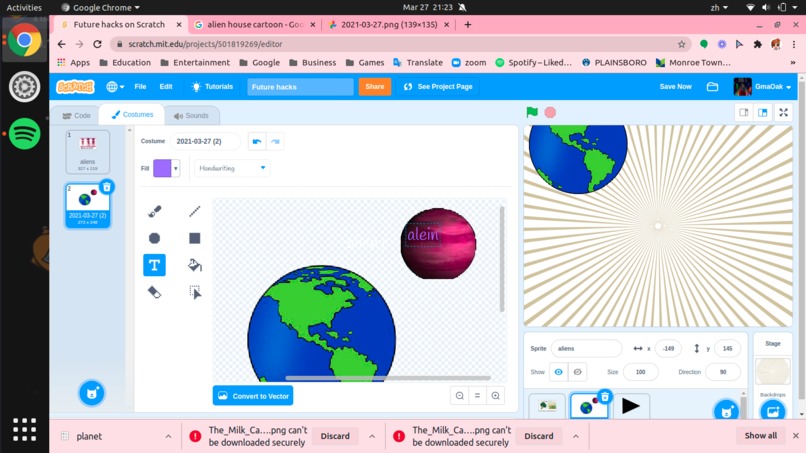Screen dimensions: 806x453
Task: Select the Fill bucket tool
Action: [194, 265]
